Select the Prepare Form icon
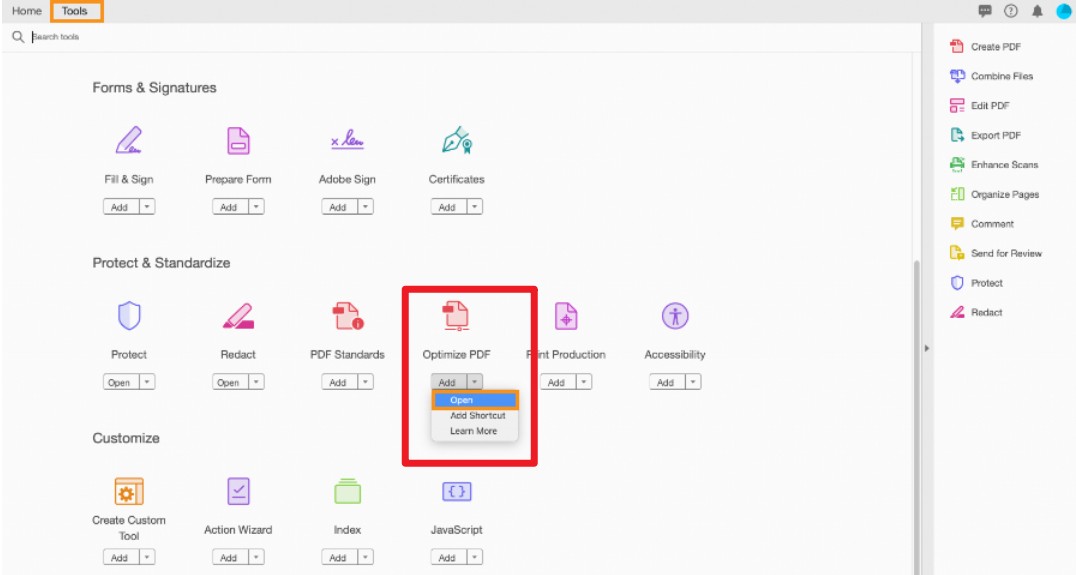This screenshot has width=1076, height=575. 238,141
